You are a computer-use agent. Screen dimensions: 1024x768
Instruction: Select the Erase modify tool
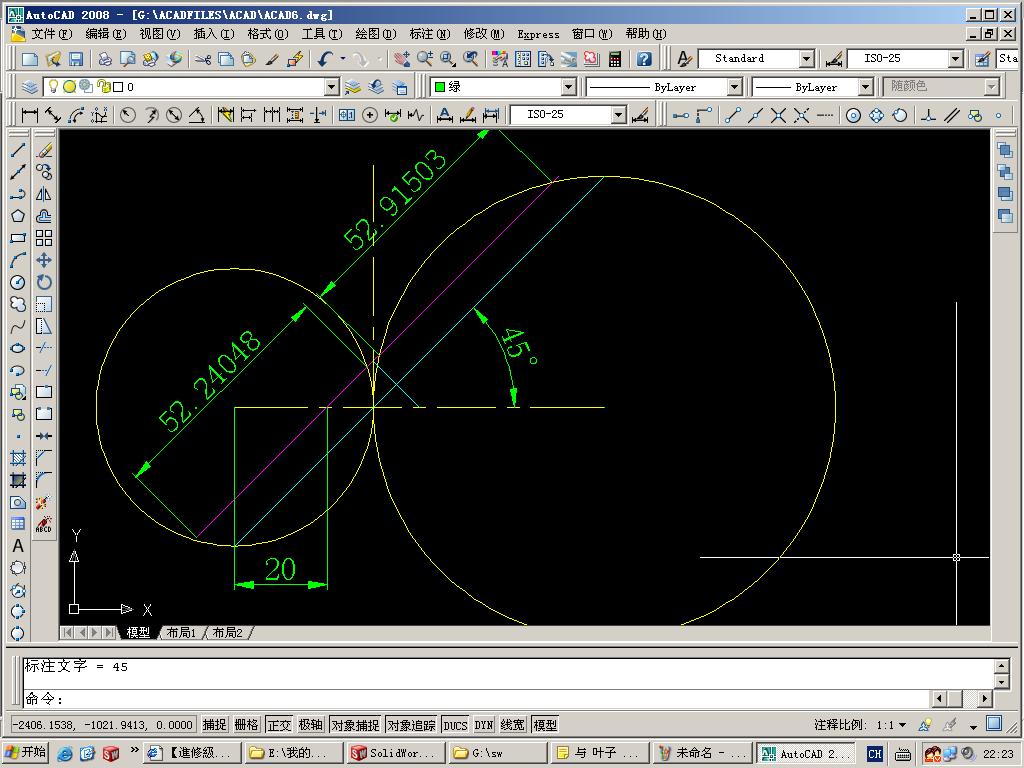pos(44,150)
